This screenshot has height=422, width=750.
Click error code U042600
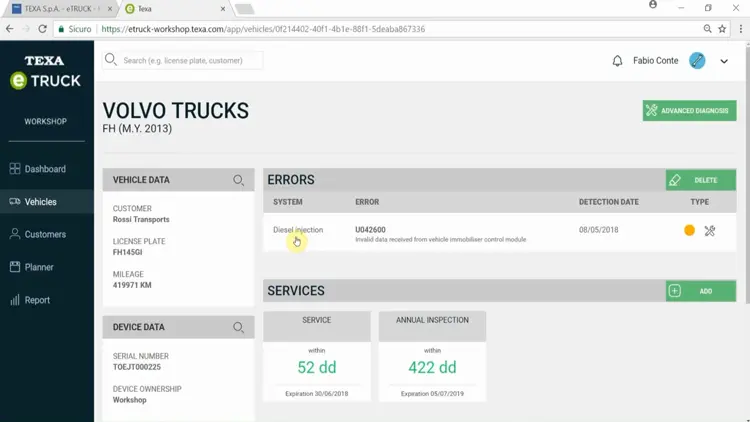pos(370,230)
